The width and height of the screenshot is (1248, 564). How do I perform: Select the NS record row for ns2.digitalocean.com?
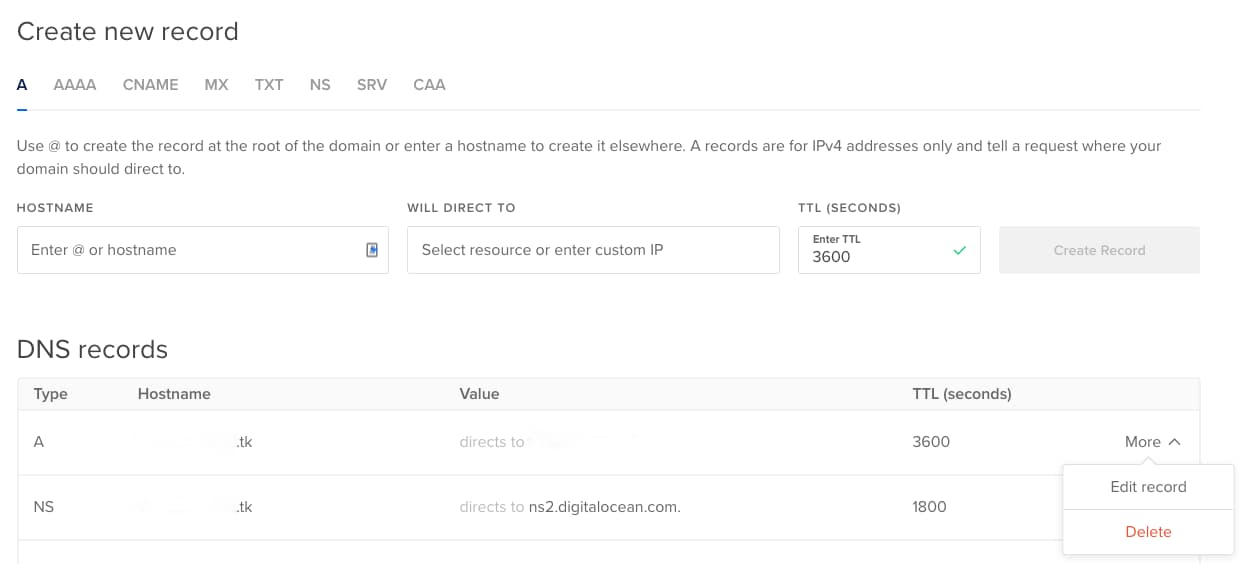[x=608, y=507]
